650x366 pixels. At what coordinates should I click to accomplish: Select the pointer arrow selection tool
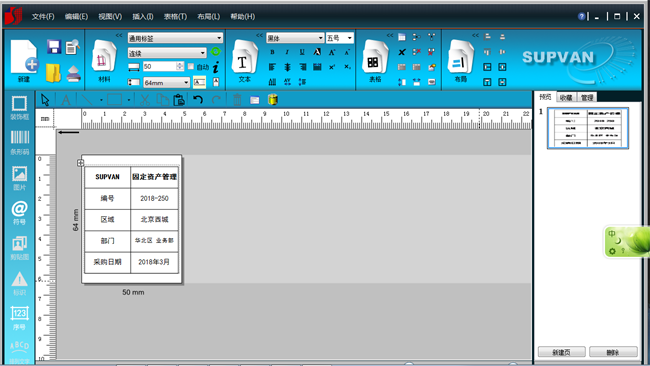tap(45, 100)
